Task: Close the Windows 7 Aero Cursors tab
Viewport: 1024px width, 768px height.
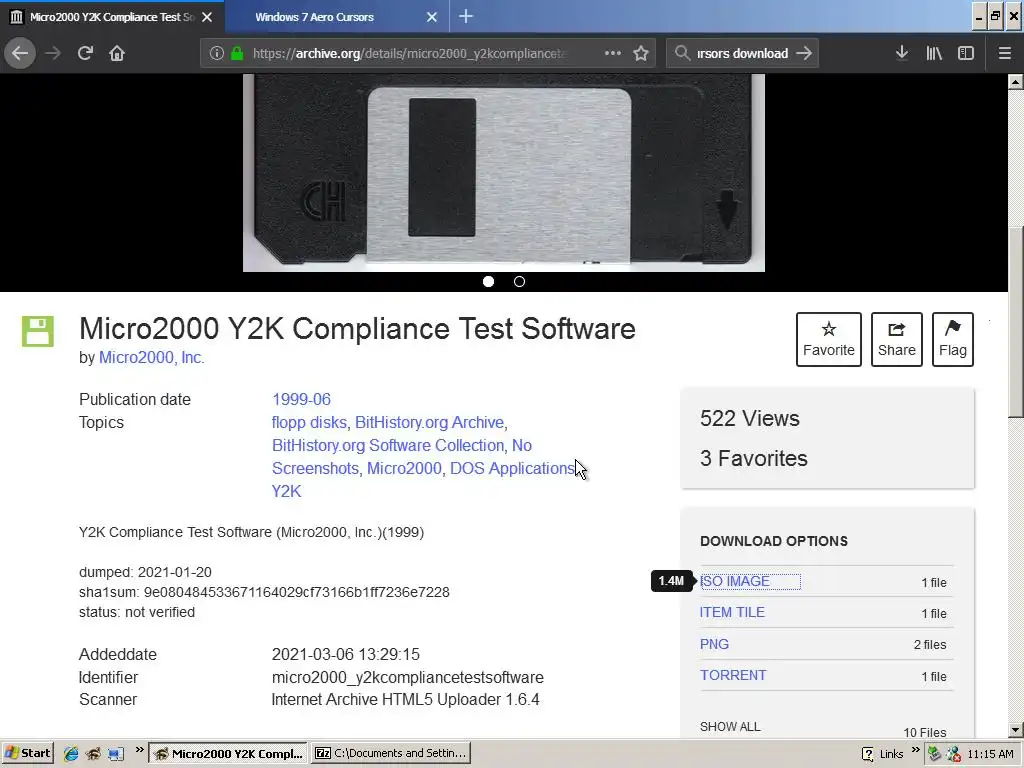Action: (x=432, y=17)
